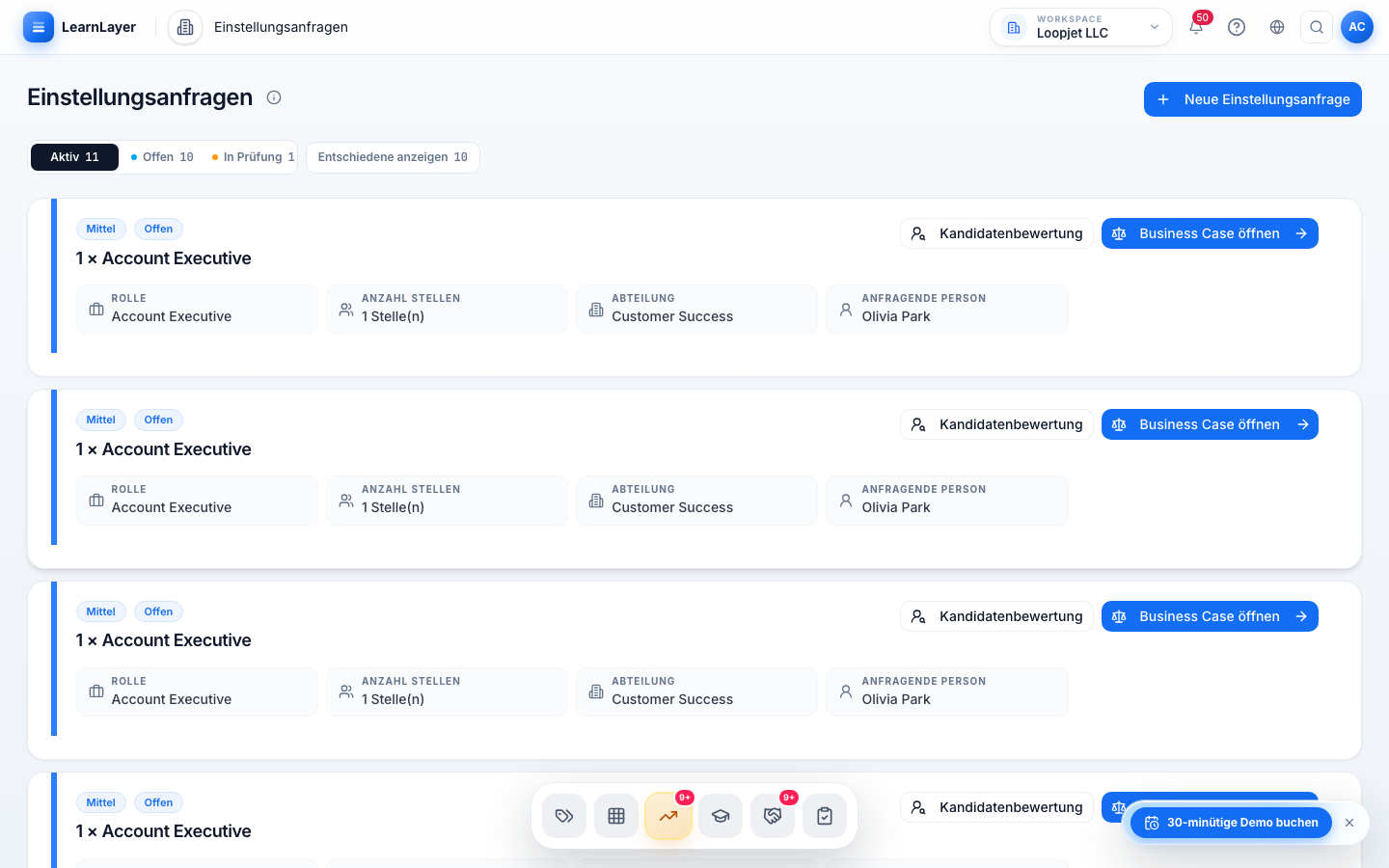
Task: Select the In Prüfung 1 filter tab
Action: (x=253, y=157)
